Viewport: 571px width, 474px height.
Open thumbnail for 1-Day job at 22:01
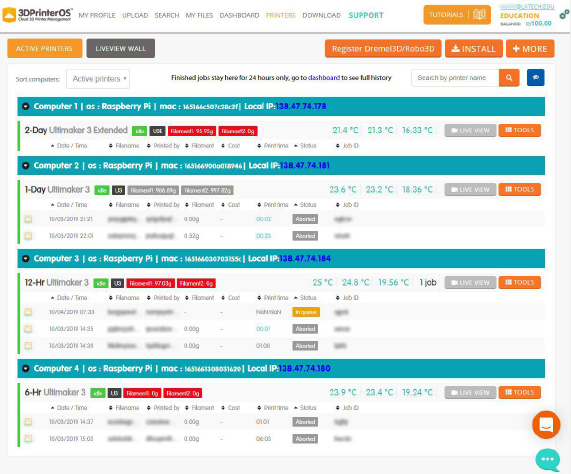(28, 236)
